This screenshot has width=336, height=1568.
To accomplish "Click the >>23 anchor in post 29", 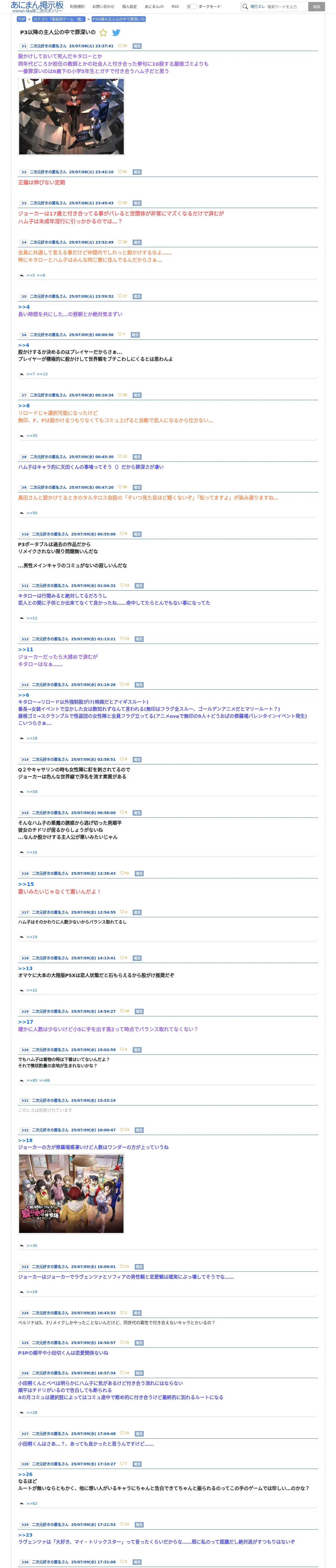I will (x=26, y=1535).
